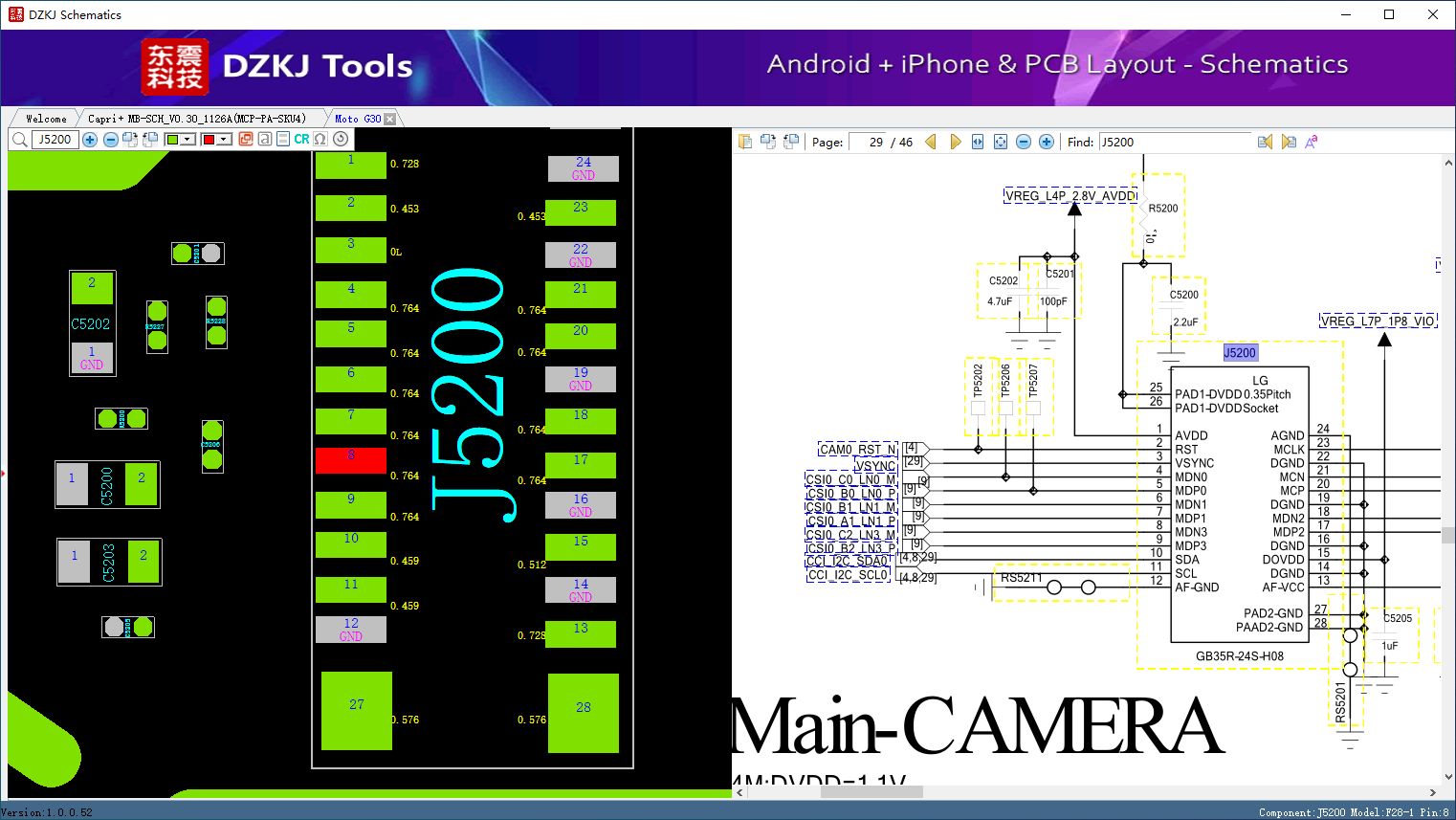
Task: Click the circular reset arrow icon in PCB toolbar
Action: 341,140
